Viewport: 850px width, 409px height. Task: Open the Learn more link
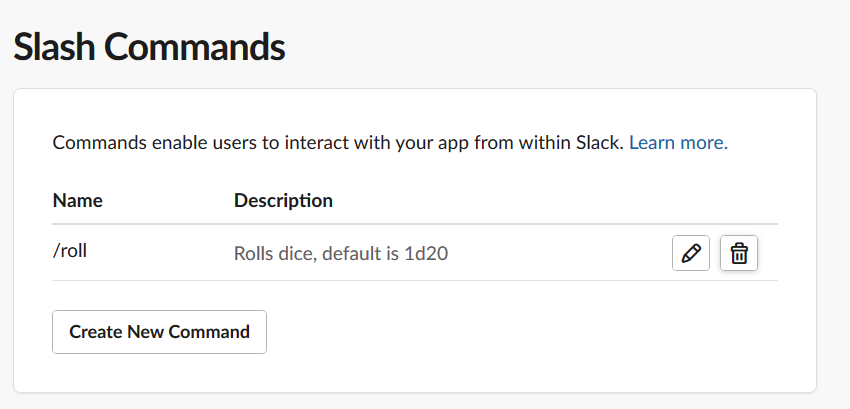[678, 143]
